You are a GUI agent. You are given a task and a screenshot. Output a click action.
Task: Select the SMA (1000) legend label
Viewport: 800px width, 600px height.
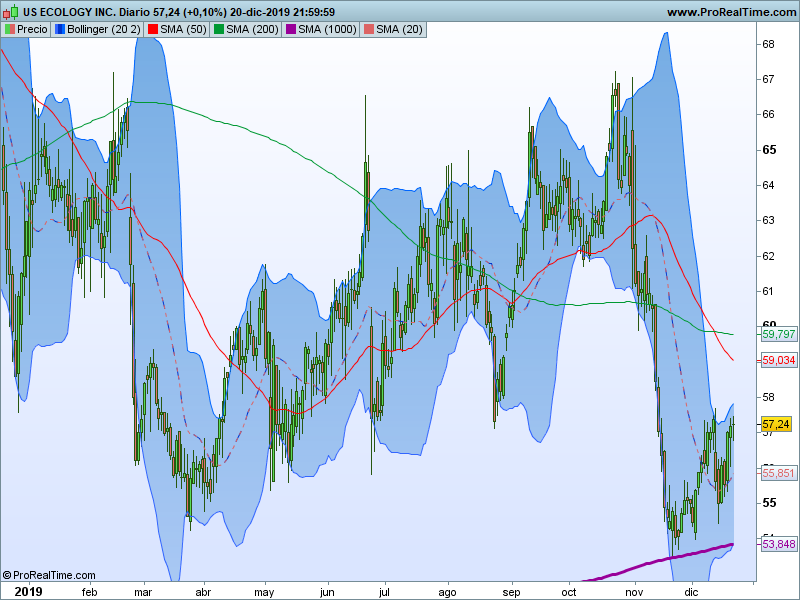[x=327, y=30]
